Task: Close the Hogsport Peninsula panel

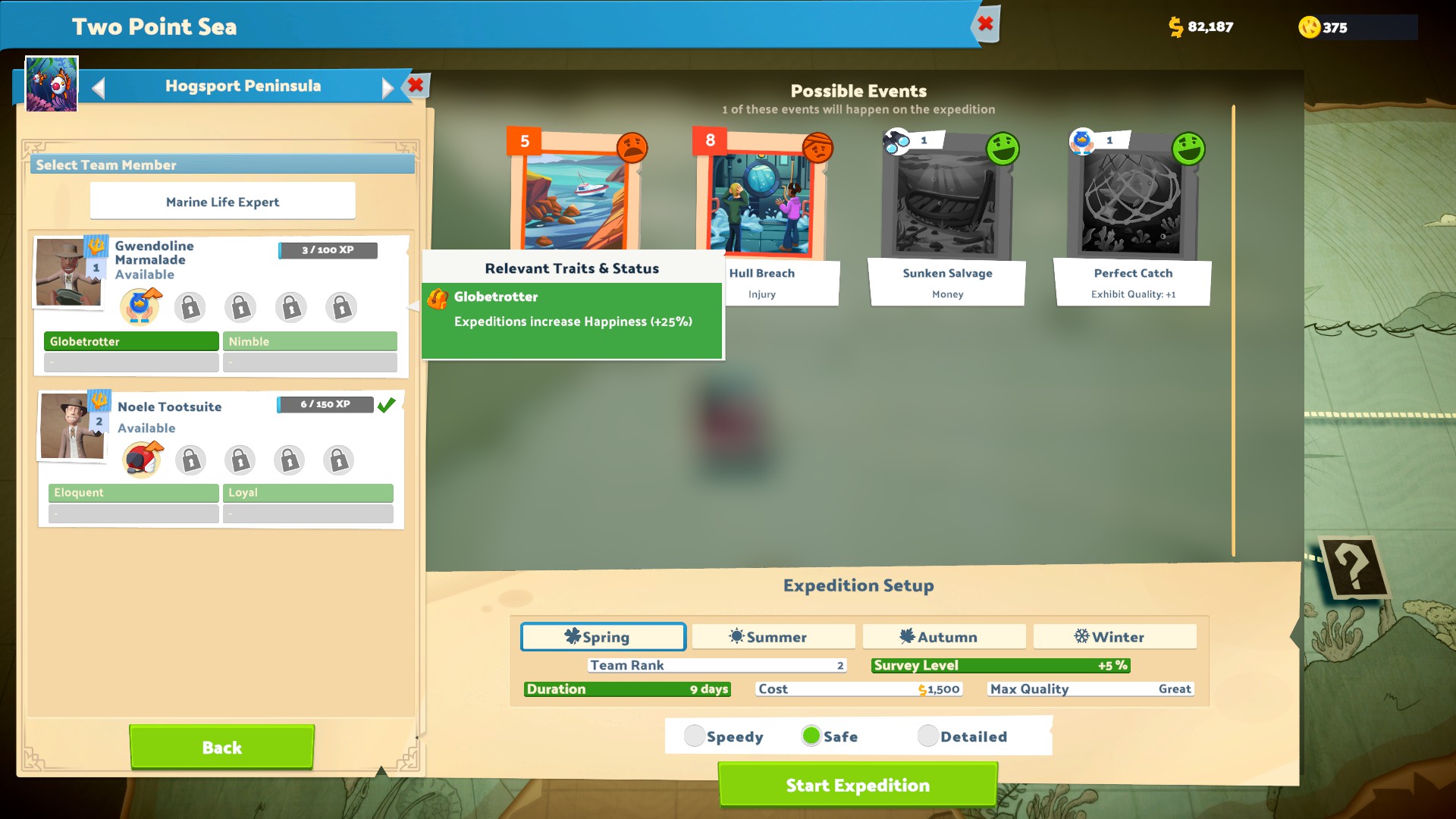Action: click(416, 85)
